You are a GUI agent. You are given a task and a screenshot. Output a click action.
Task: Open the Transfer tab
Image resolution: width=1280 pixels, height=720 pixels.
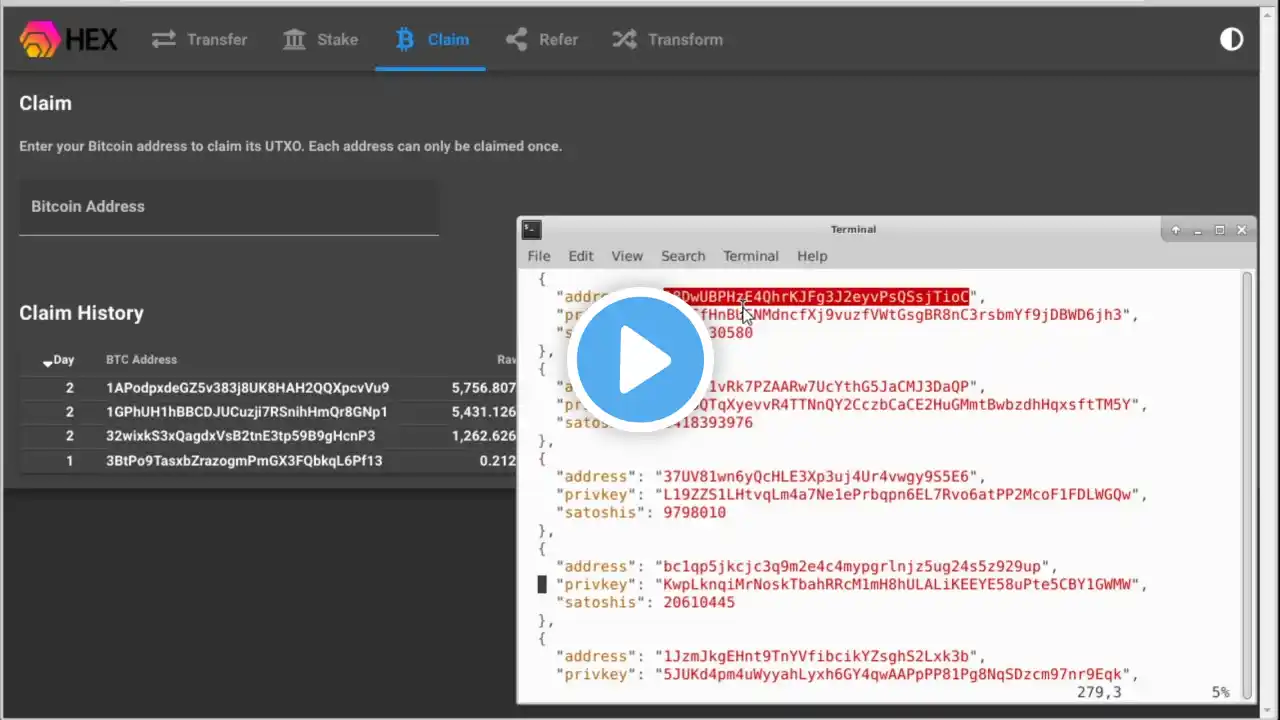click(200, 40)
